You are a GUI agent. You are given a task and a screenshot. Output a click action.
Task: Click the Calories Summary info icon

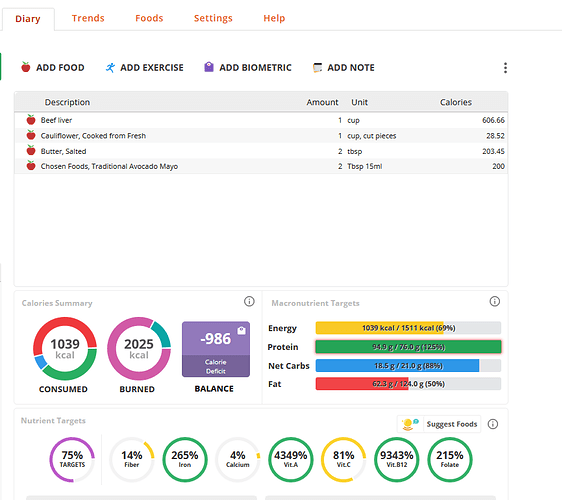(249, 301)
